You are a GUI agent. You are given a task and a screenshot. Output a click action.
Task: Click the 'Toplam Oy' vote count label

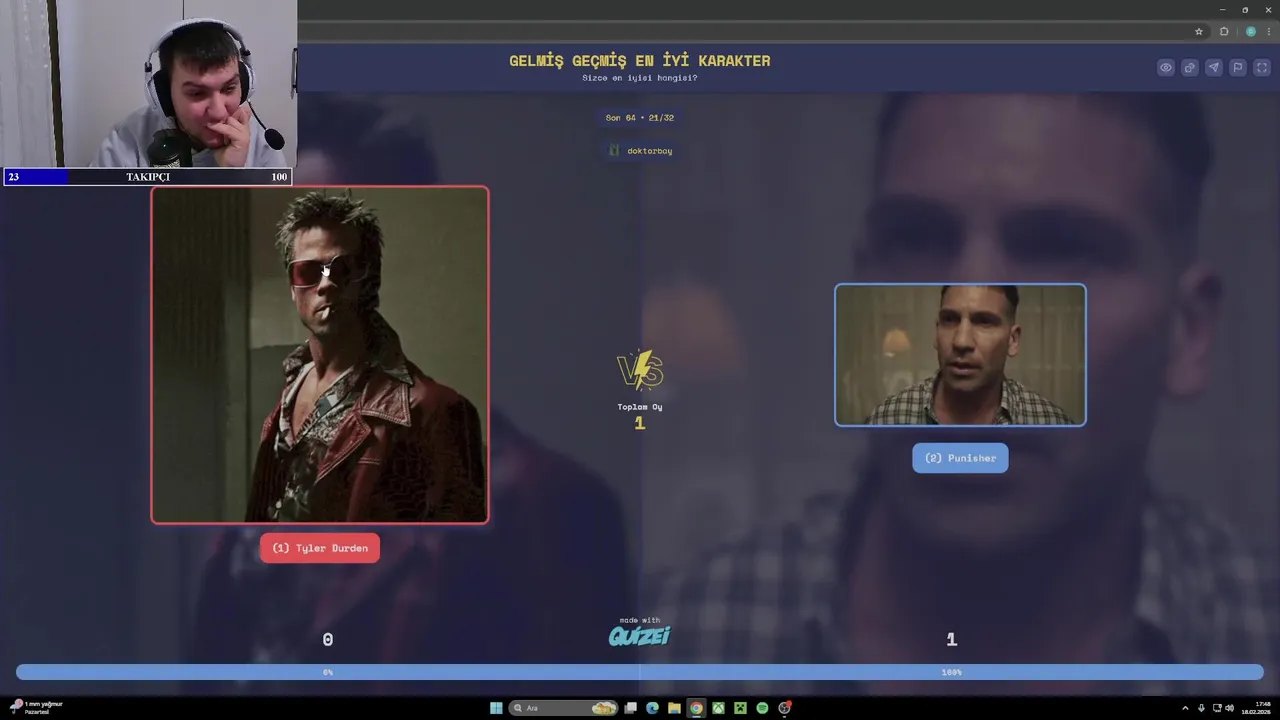(x=640, y=407)
